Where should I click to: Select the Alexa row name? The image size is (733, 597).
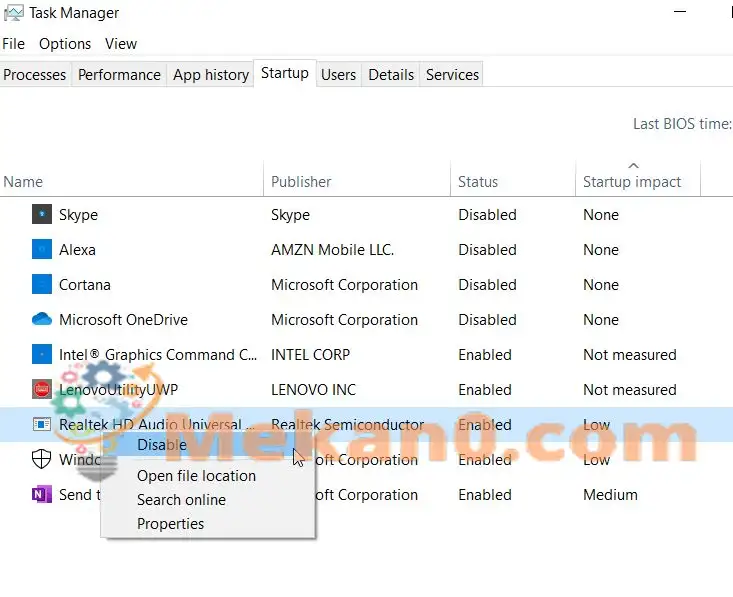coord(77,249)
